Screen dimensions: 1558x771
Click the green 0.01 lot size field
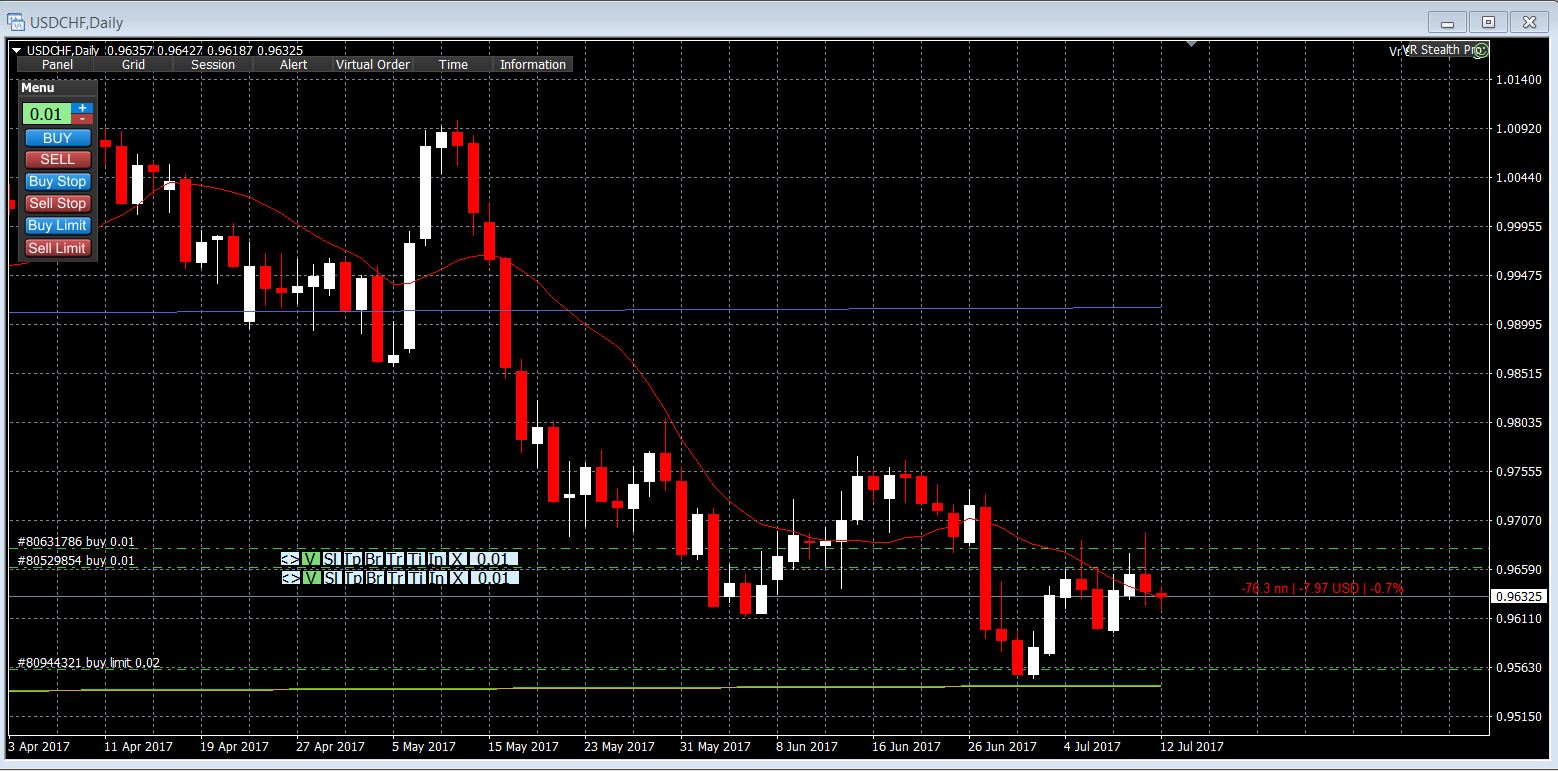pos(46,114)
